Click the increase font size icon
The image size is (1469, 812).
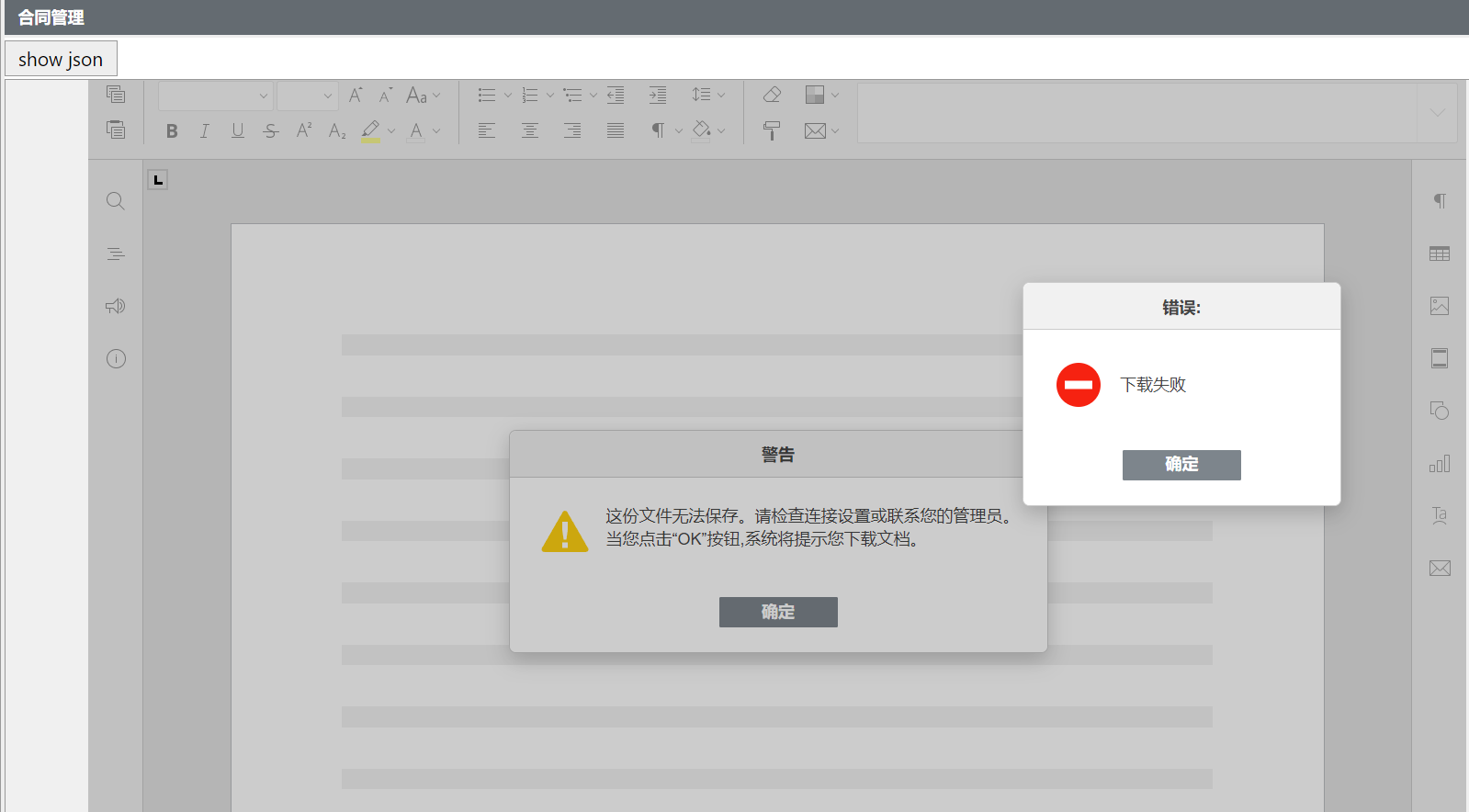[x=356, y=95]
